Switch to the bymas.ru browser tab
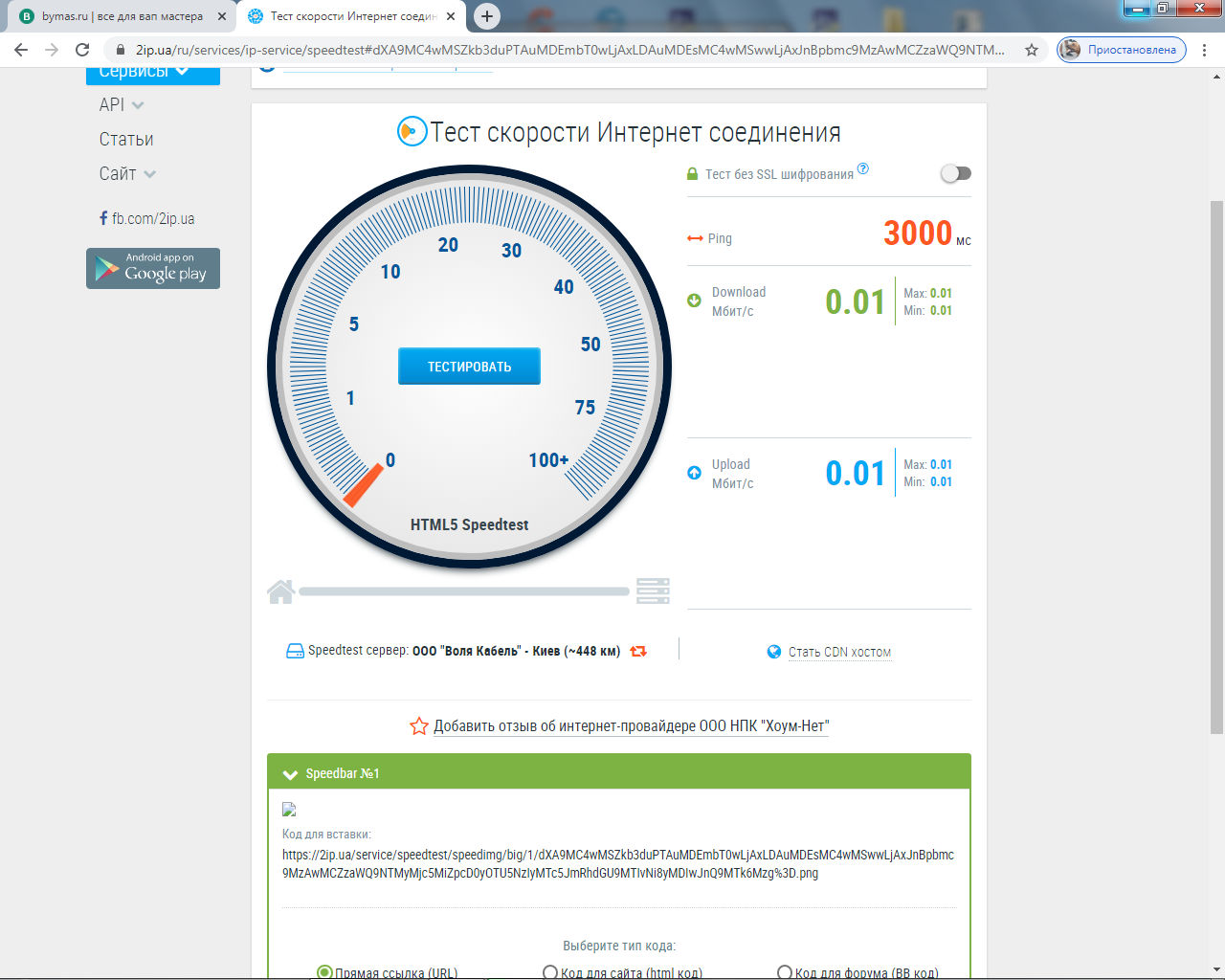1225x980 pixels. (122, 16)
